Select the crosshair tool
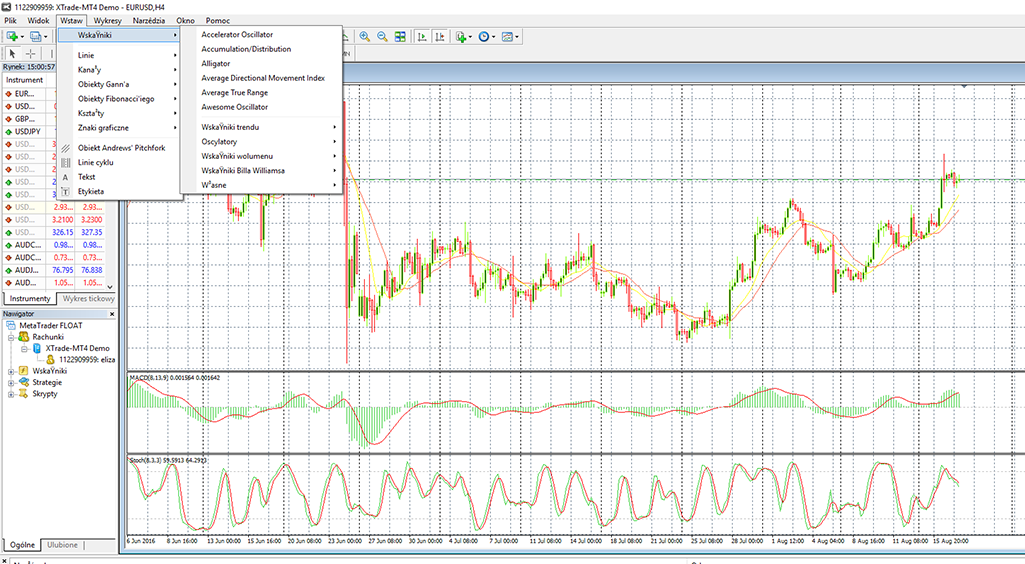Screen dimensions: 1025x564 tap(31, 53)
